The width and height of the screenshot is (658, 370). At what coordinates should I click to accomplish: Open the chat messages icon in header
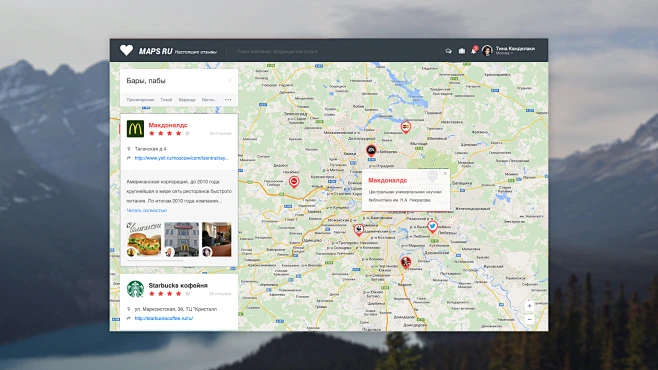pyautogui.click(x=448, y=51)
